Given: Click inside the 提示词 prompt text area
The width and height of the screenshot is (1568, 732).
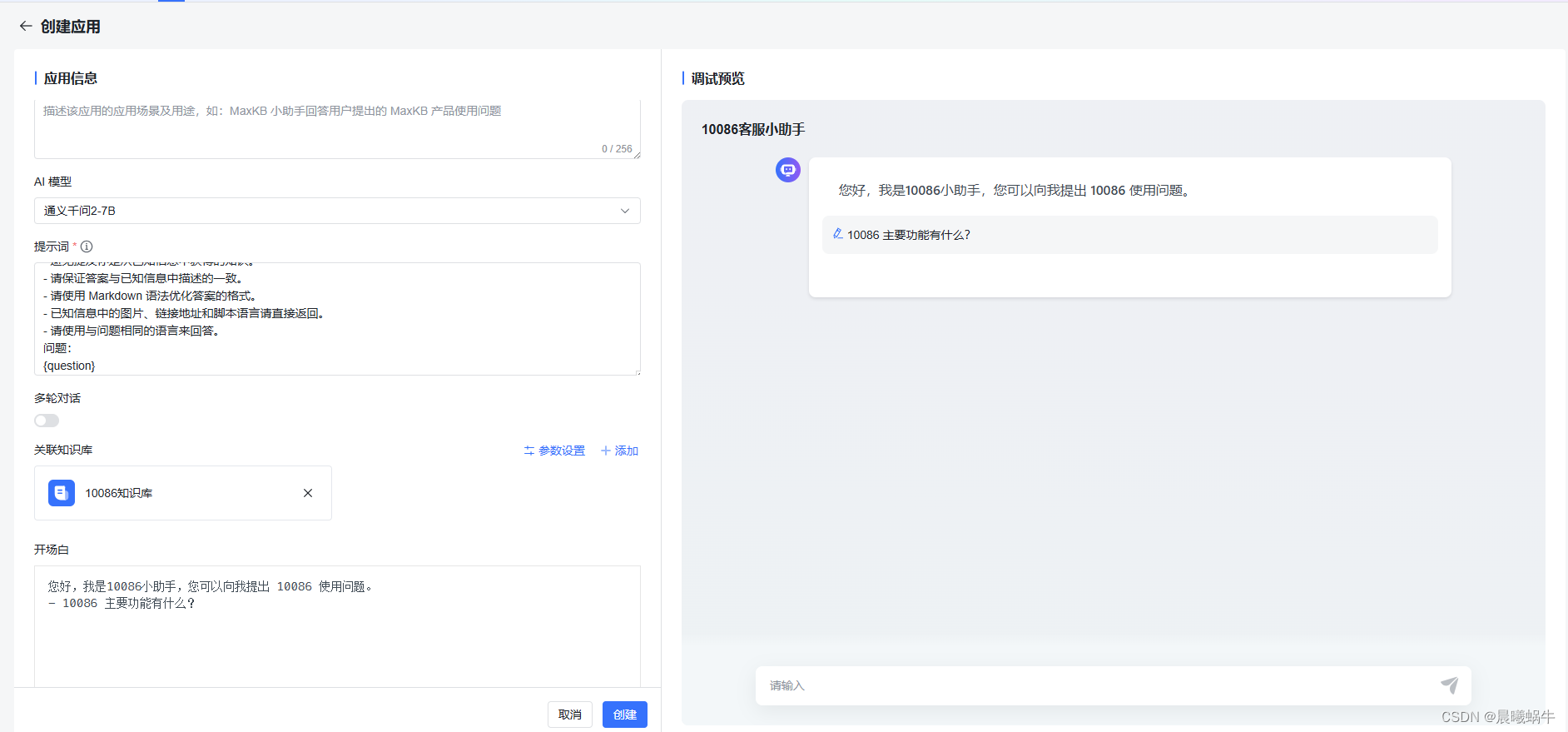Looking at the screenshot, I should pyautogui.click(x=337, y=319).
